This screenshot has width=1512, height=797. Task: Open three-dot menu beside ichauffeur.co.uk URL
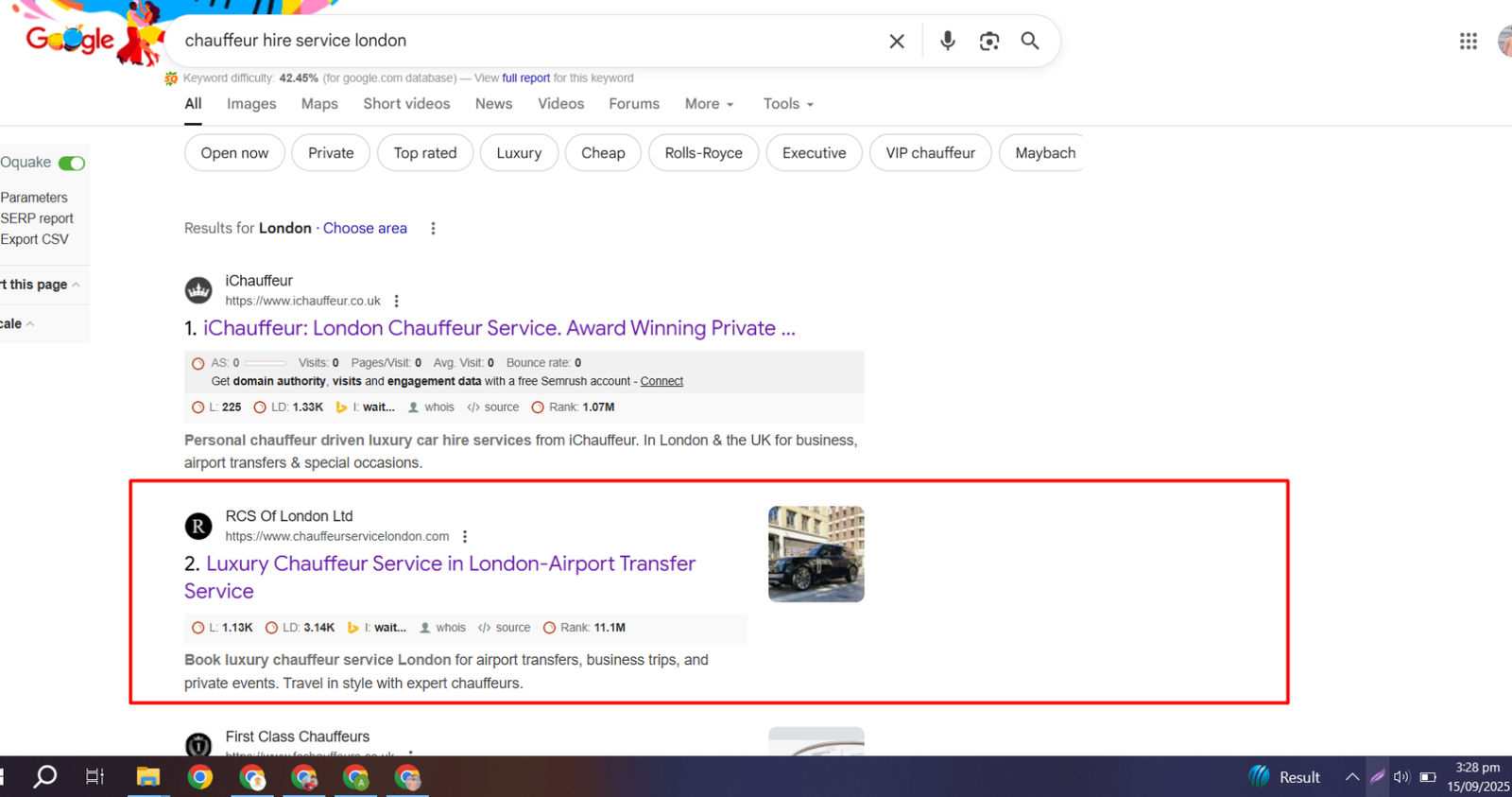pyautogui.click(x=397, y=301)
